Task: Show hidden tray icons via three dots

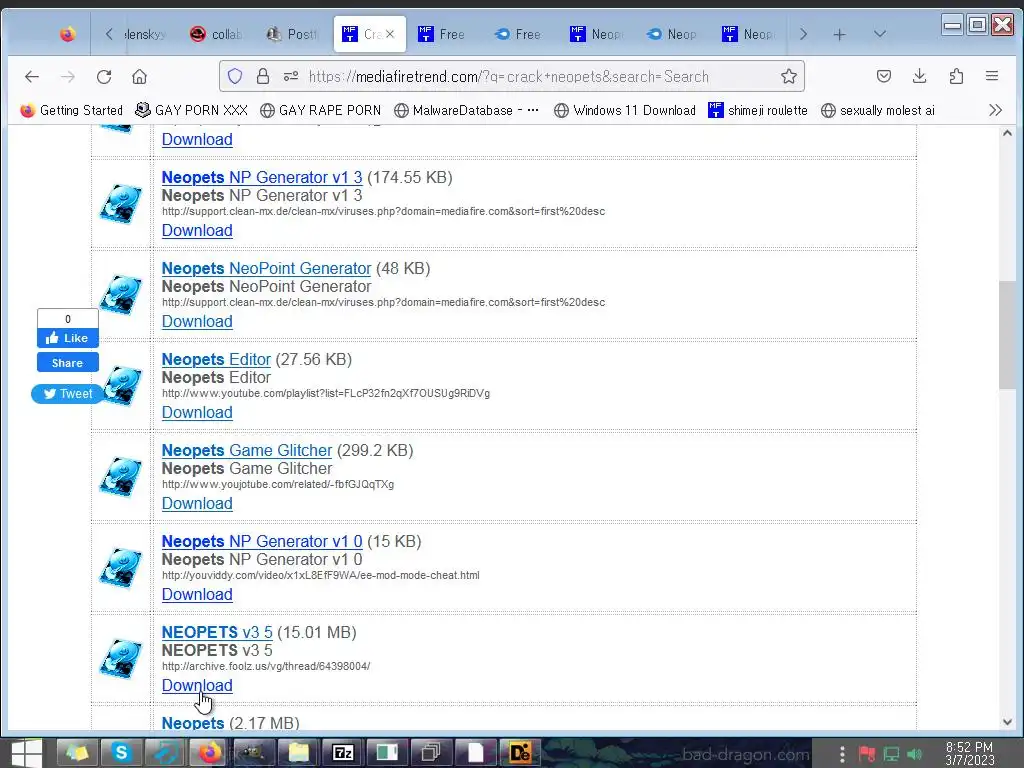Action: coord(842,754)
